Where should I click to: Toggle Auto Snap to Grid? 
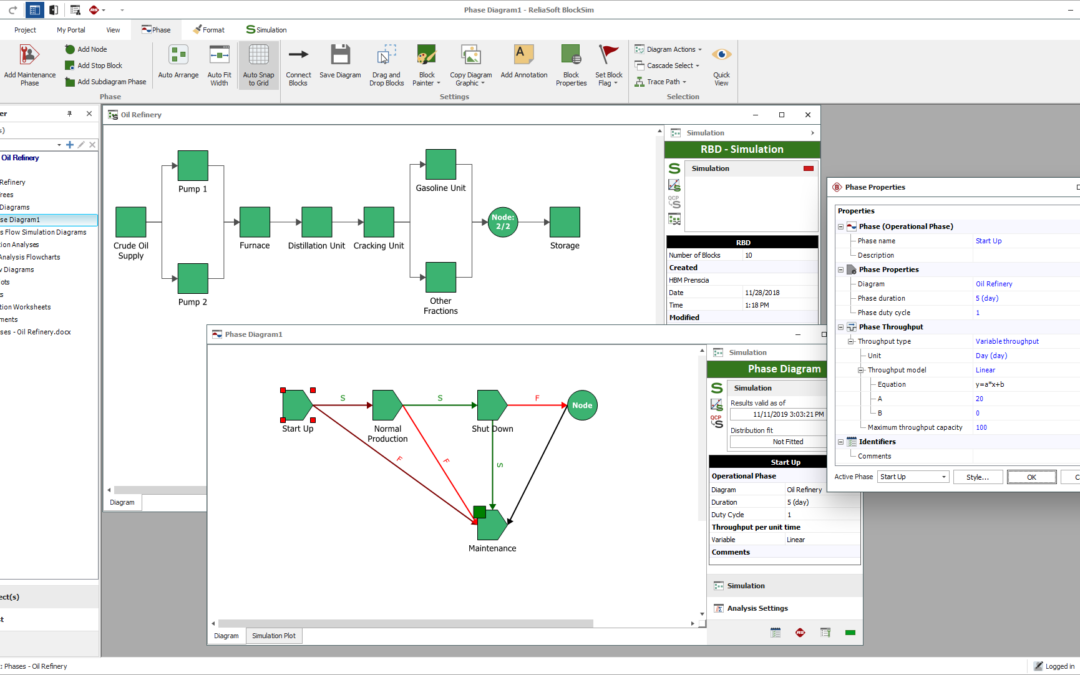pos(259,65)
